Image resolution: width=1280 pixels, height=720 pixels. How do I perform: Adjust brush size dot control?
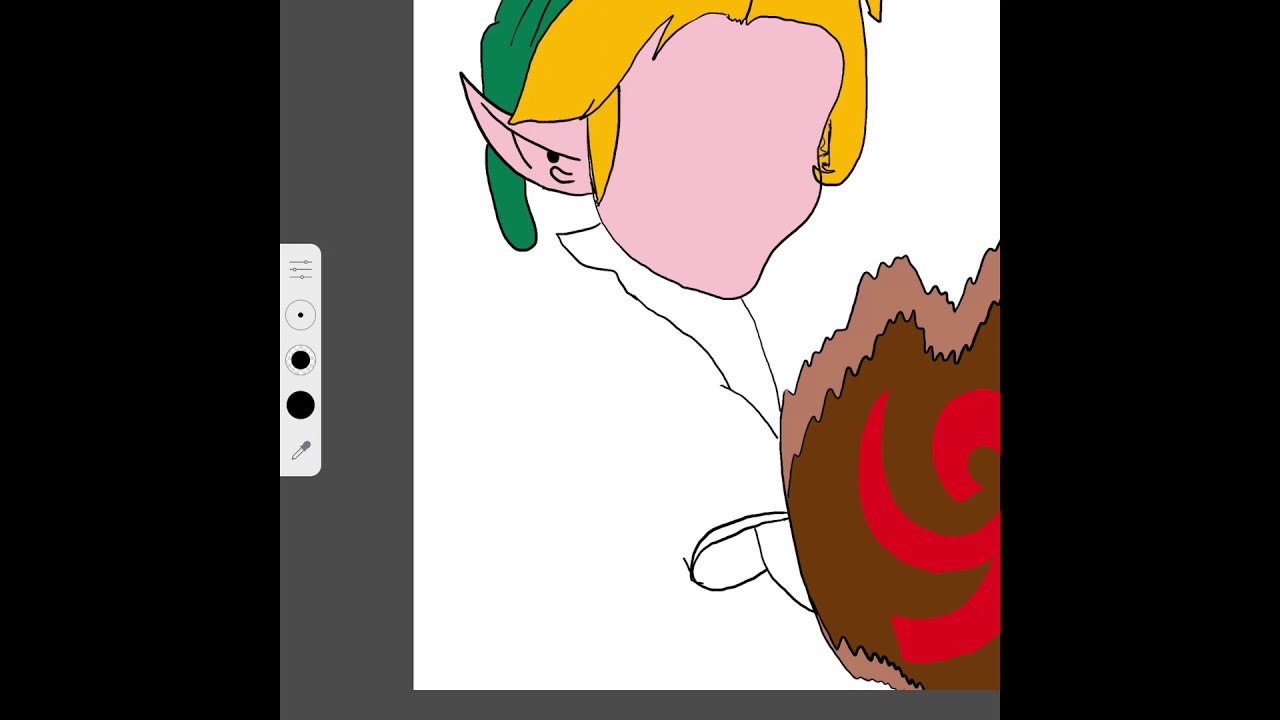(300, 315)
